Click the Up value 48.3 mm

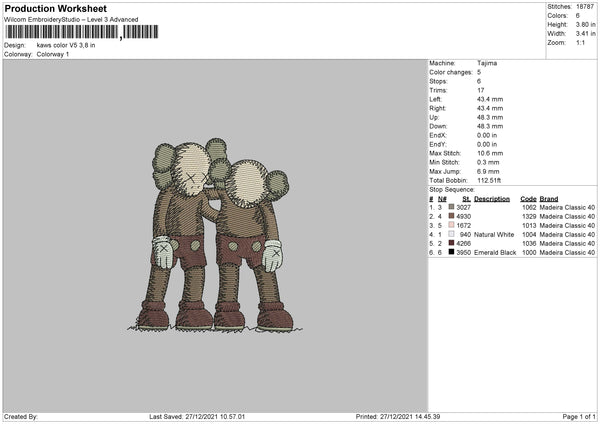pos(490,117)
